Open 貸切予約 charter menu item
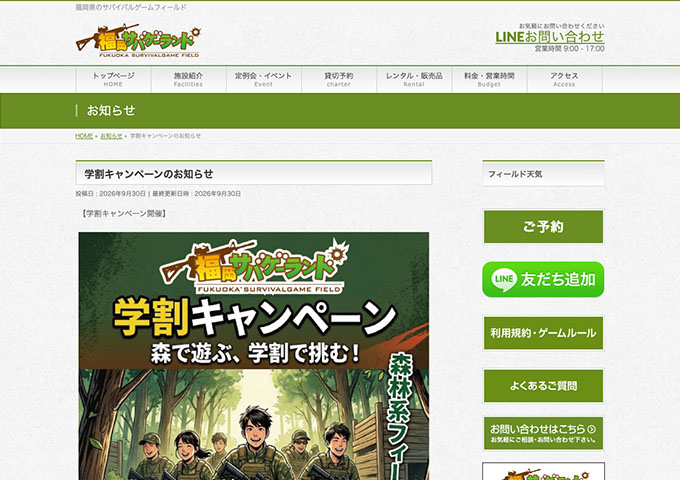Image resolution: width=680 pixels, height=480 pixels. coord(339,79)
